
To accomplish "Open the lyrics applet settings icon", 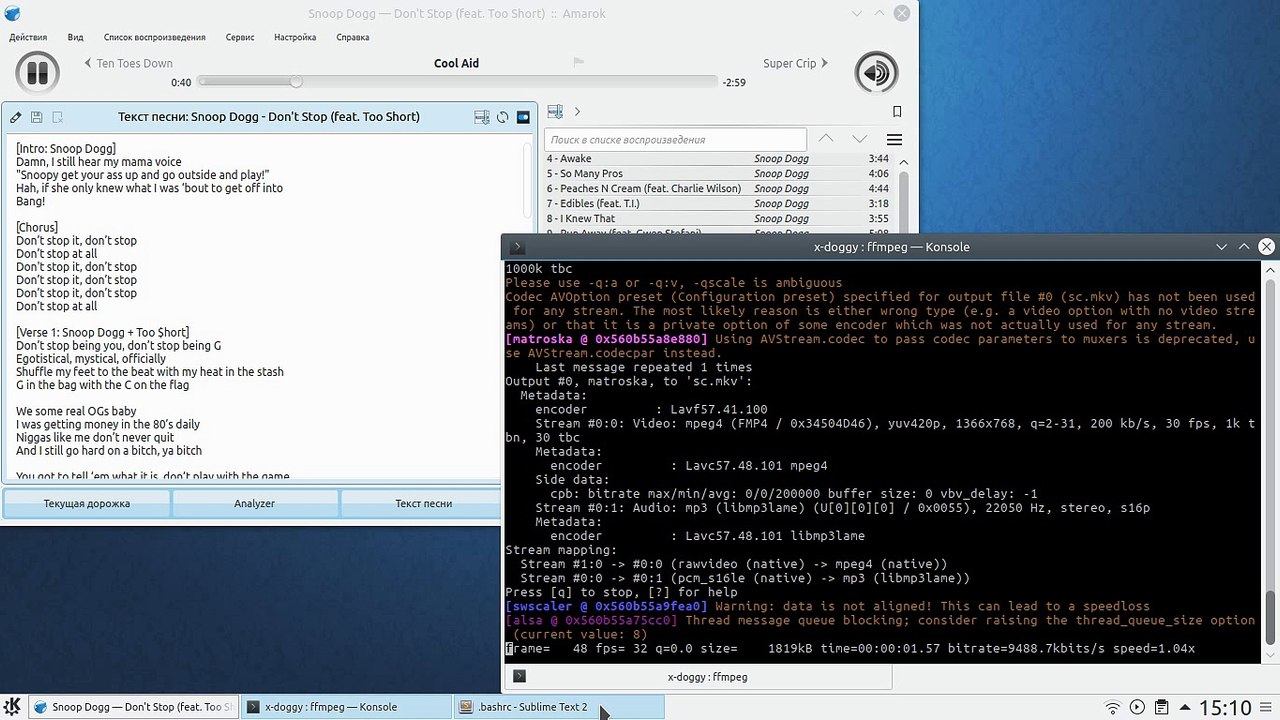I will [523, 117].
